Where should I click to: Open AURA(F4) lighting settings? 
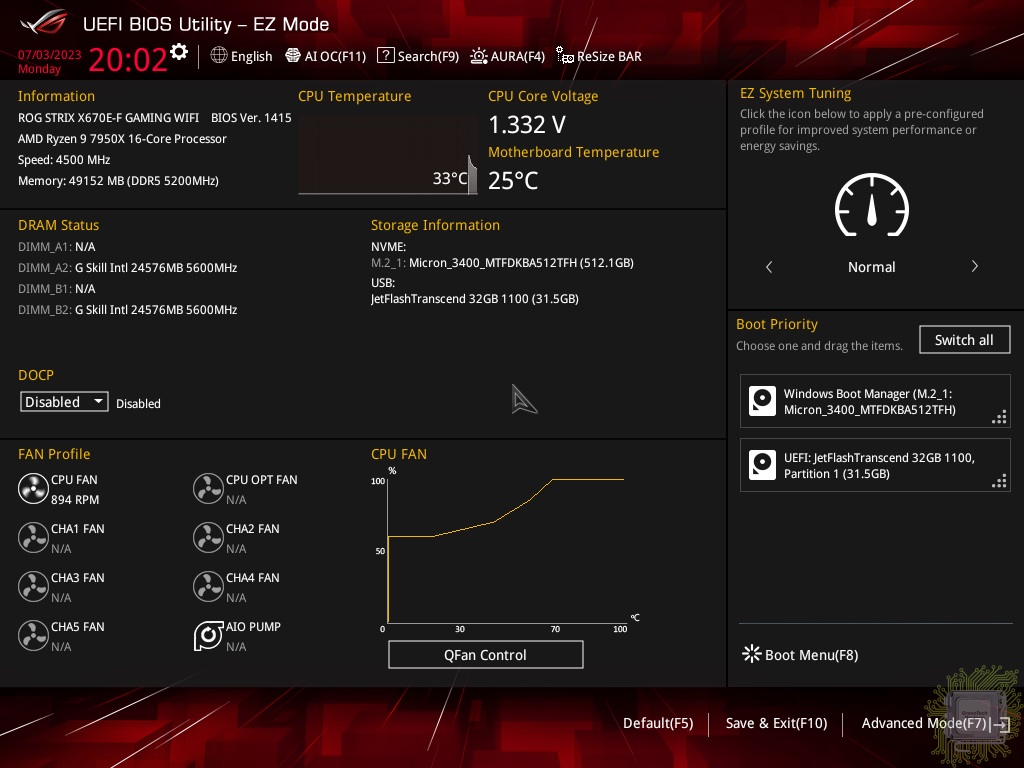point(507,56)
